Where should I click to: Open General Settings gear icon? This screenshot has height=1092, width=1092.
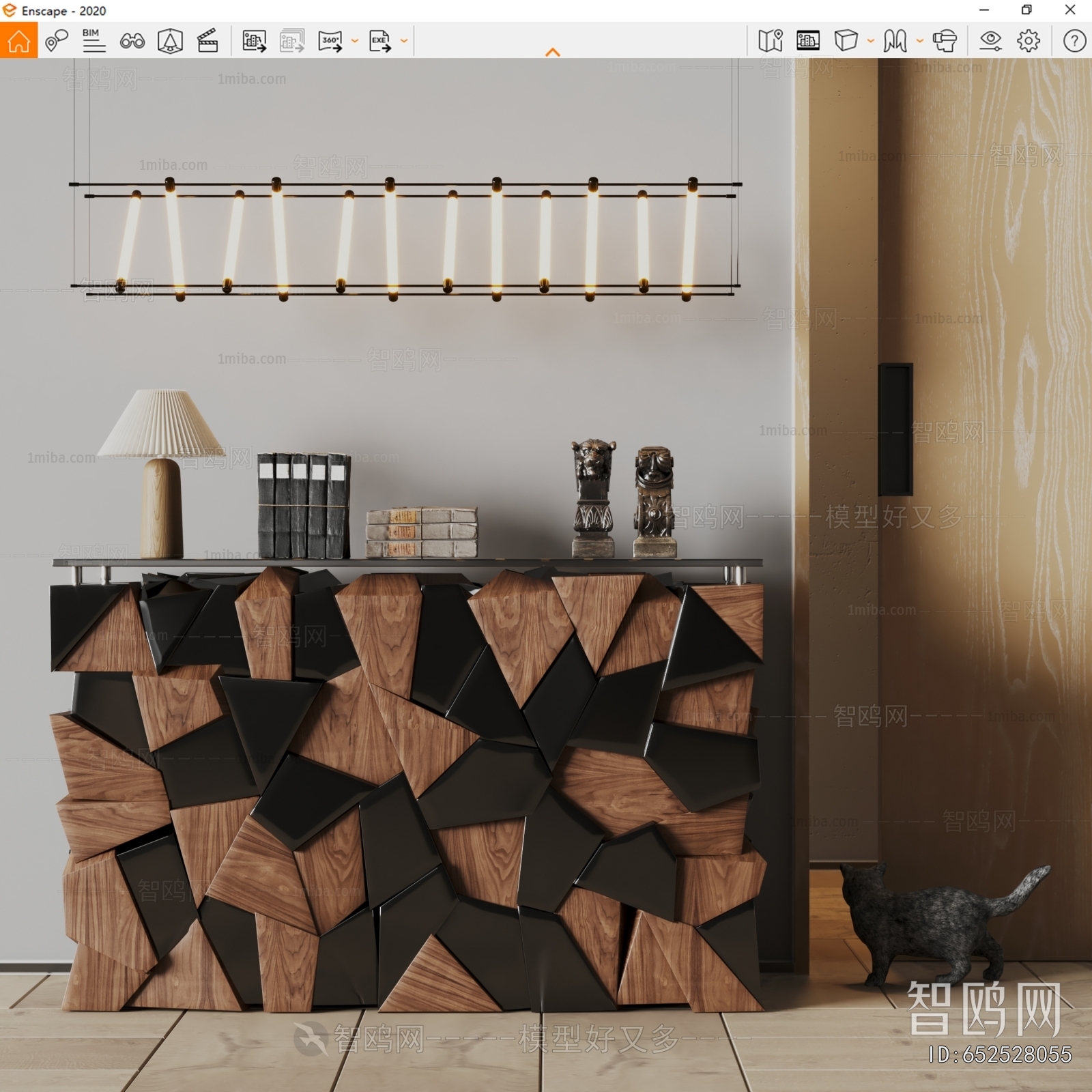[x=1029, y=41]
